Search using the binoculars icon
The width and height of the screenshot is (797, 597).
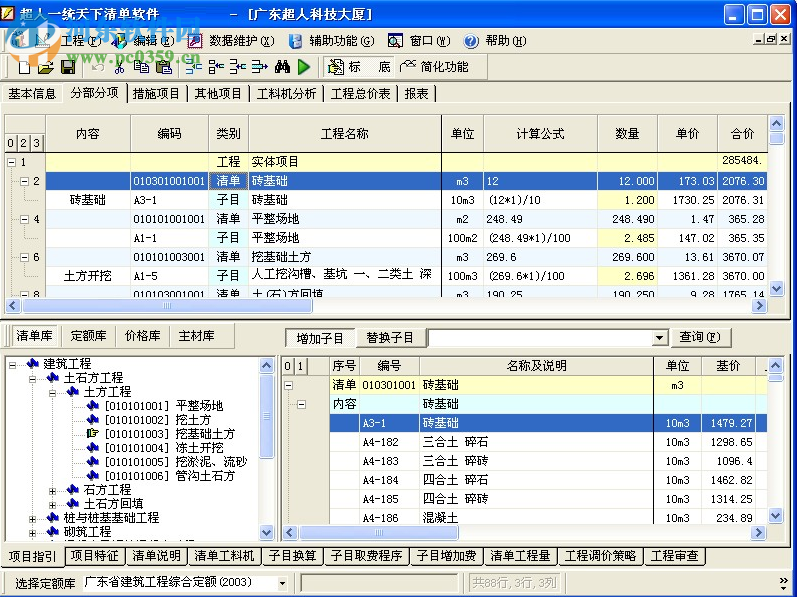pos(282,67)
